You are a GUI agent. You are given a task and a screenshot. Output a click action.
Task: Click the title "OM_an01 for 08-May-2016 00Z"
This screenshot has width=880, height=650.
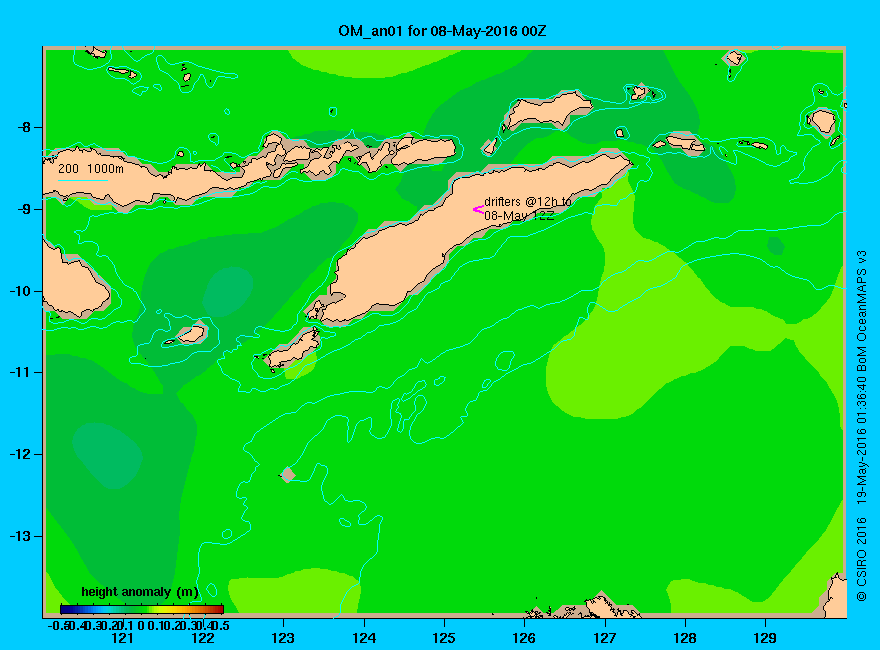pyautogui.click(x=442, y=31)
